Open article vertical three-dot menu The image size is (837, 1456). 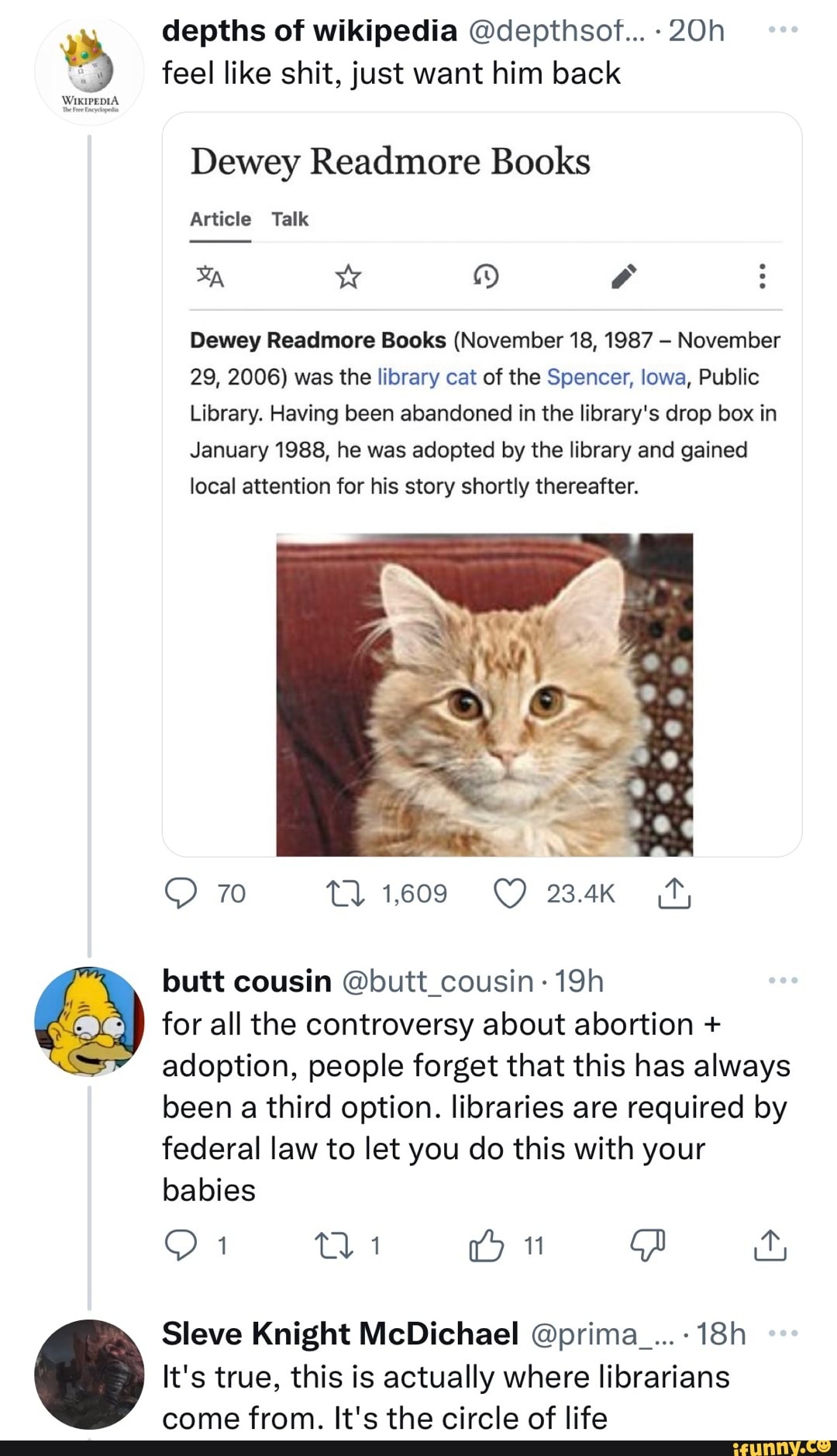pos(762,276)
